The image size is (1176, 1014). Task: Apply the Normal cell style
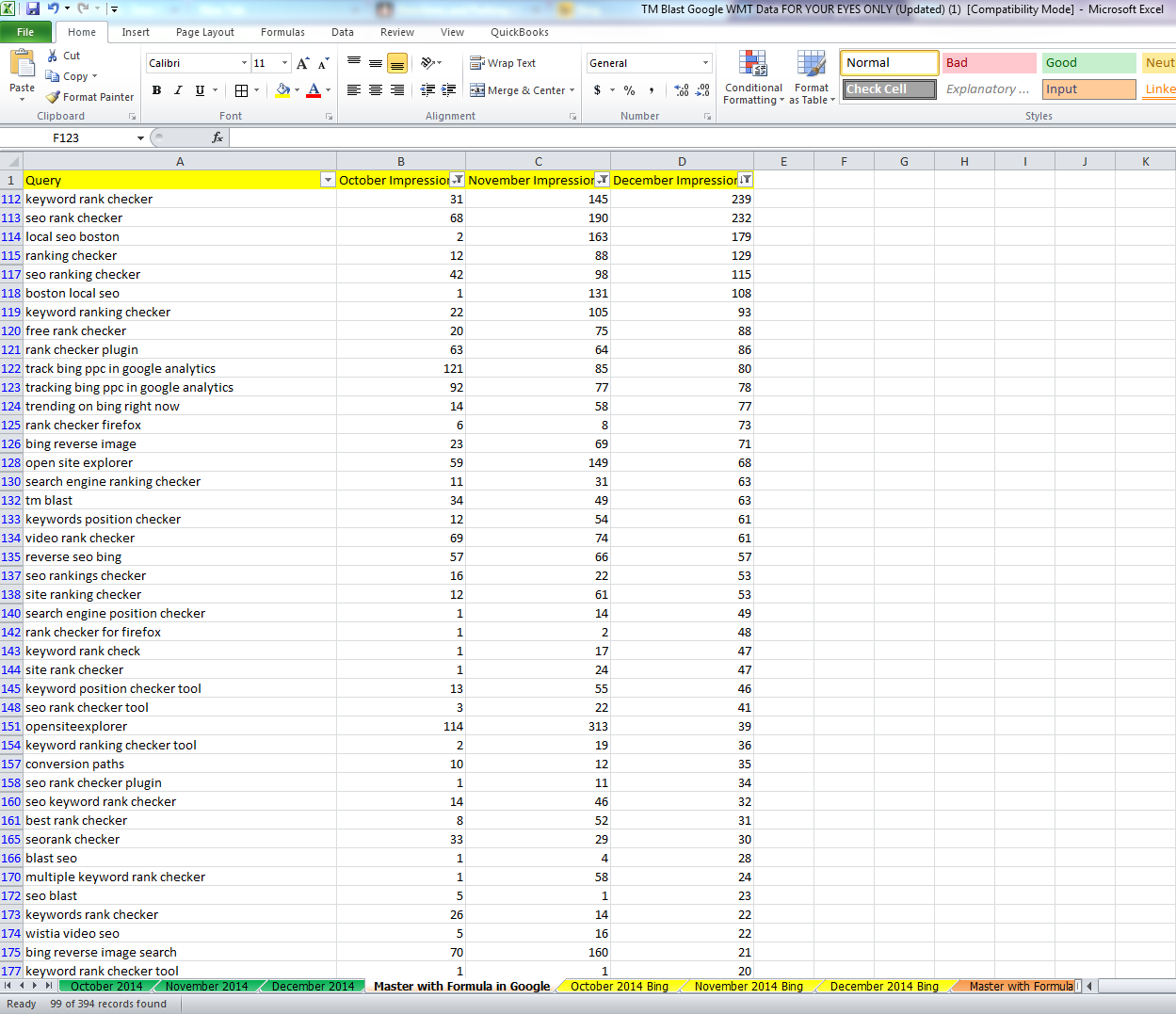click(889, 63)
